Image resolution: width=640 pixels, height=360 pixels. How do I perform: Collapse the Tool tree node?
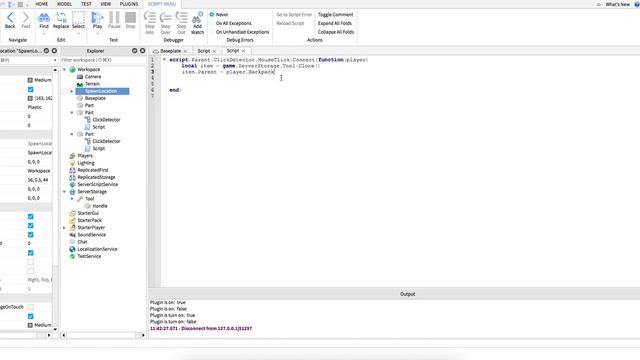click(x=72, y=199)
